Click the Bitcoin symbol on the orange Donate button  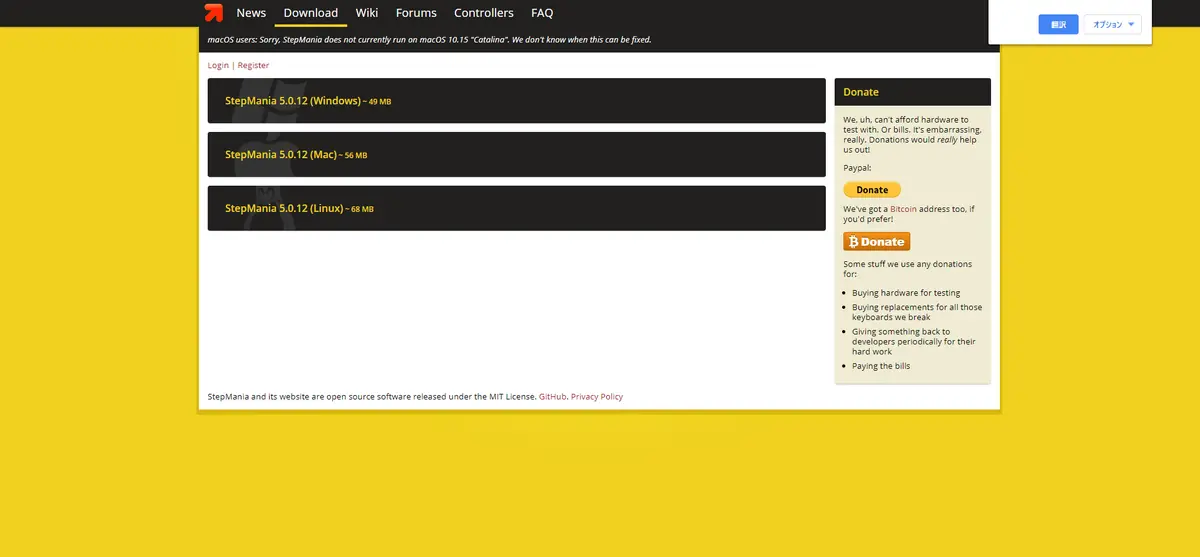[853, 242]
